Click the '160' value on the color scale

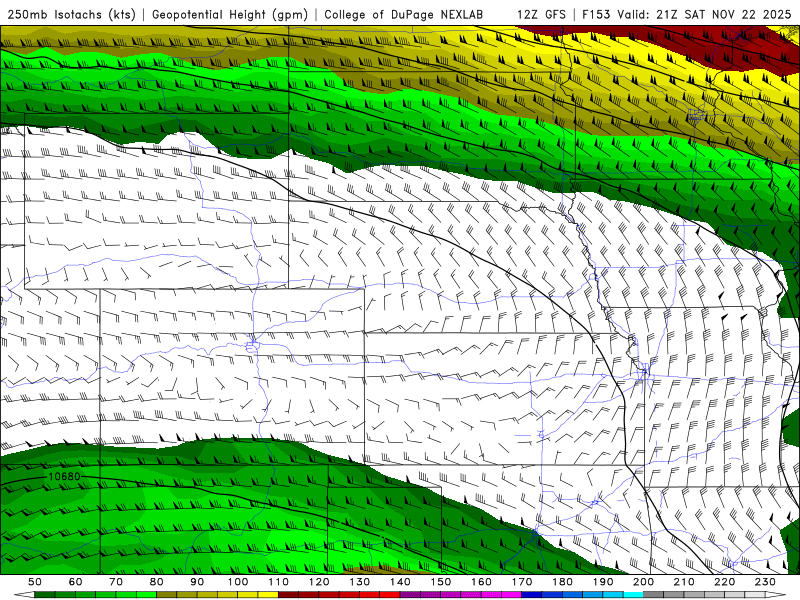[481, 582]
